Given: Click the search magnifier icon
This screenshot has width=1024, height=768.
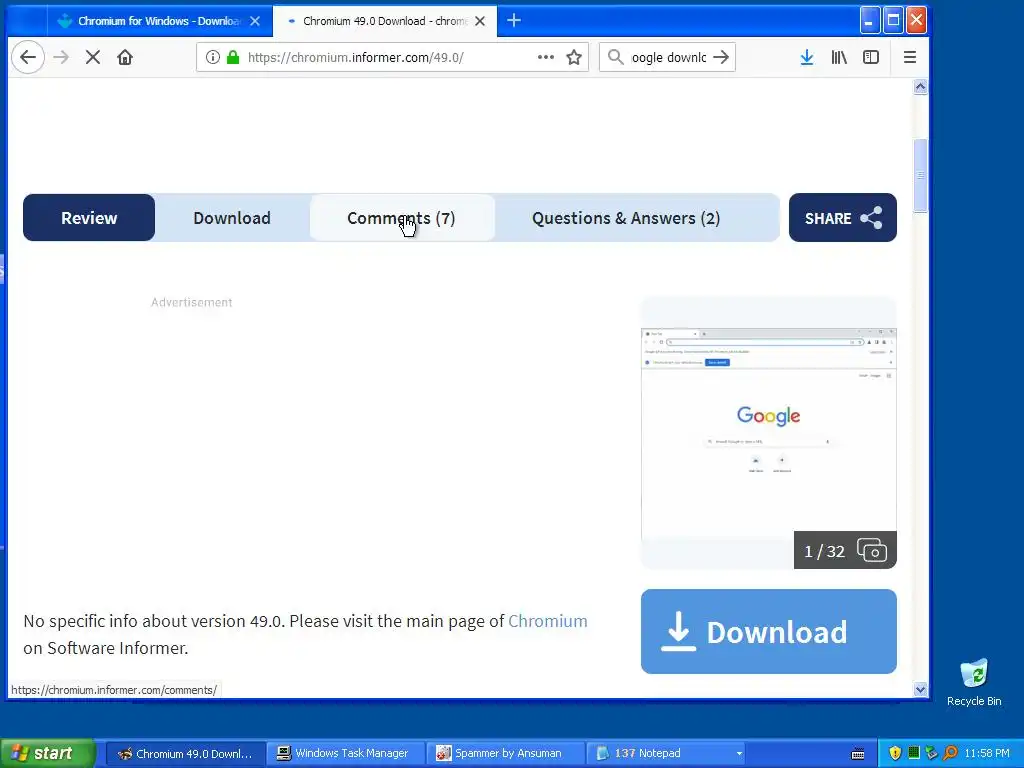Looking at the screenshot, I should coord(615,57).
